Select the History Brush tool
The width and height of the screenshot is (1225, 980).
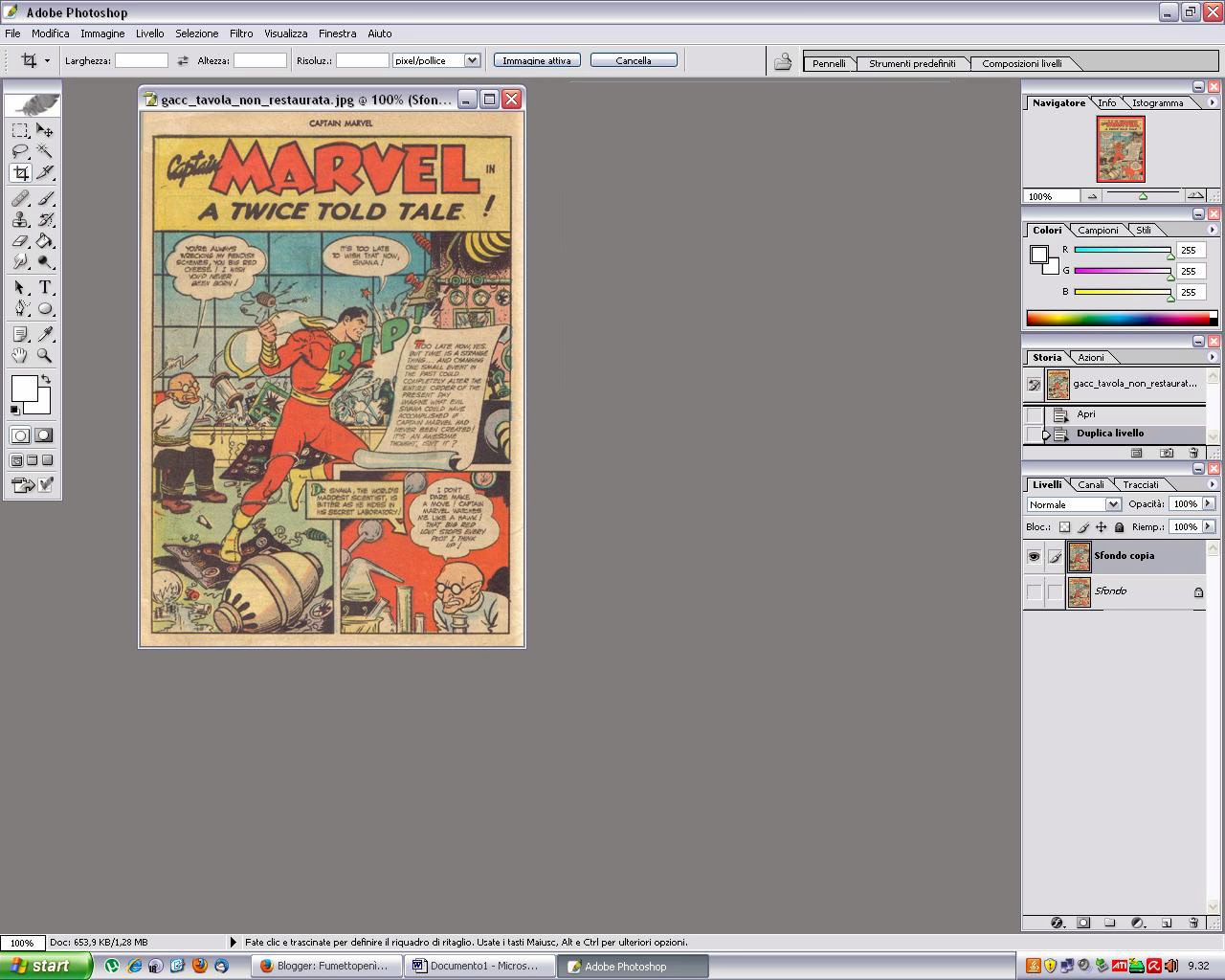45,219
